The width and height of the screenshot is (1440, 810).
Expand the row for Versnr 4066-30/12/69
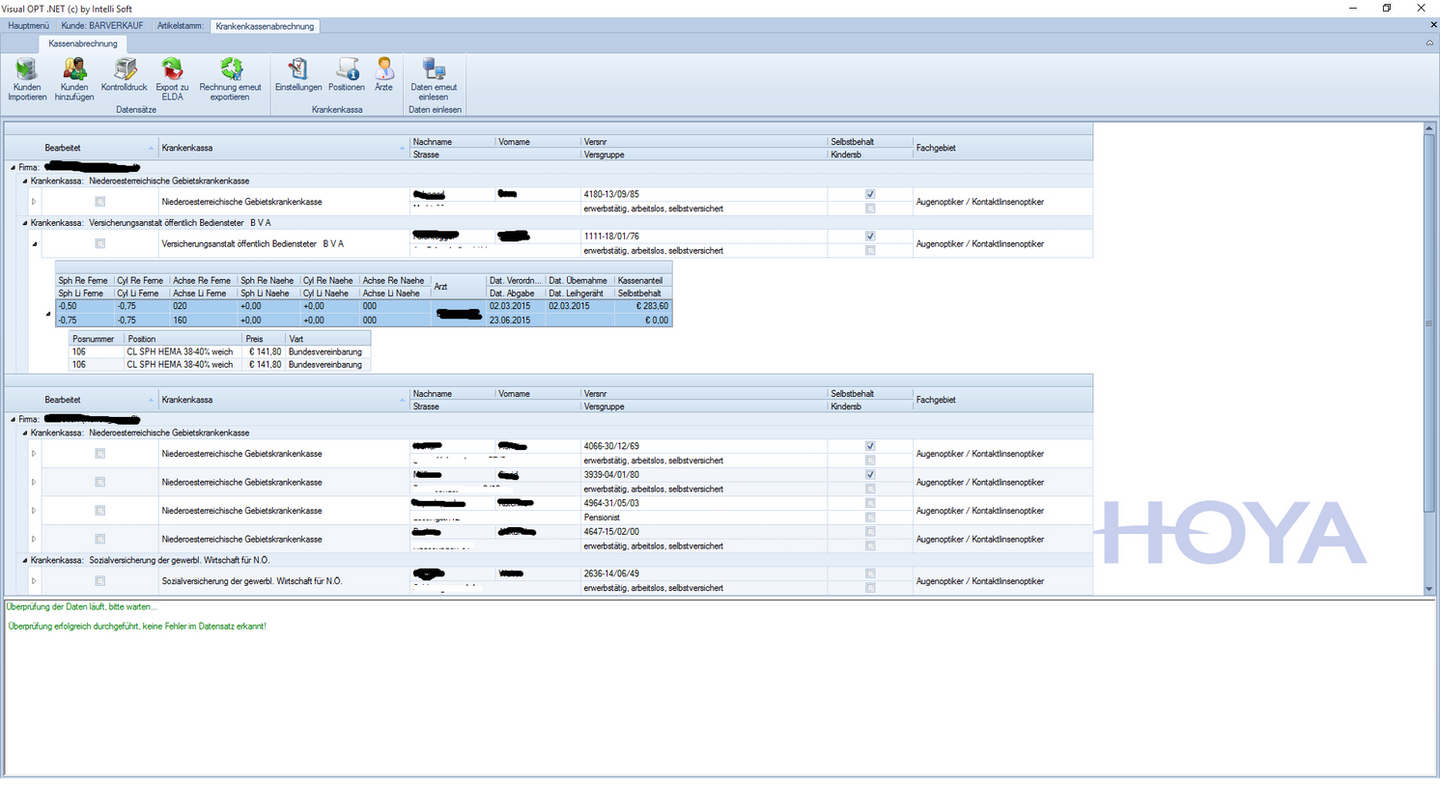(33, 454)
